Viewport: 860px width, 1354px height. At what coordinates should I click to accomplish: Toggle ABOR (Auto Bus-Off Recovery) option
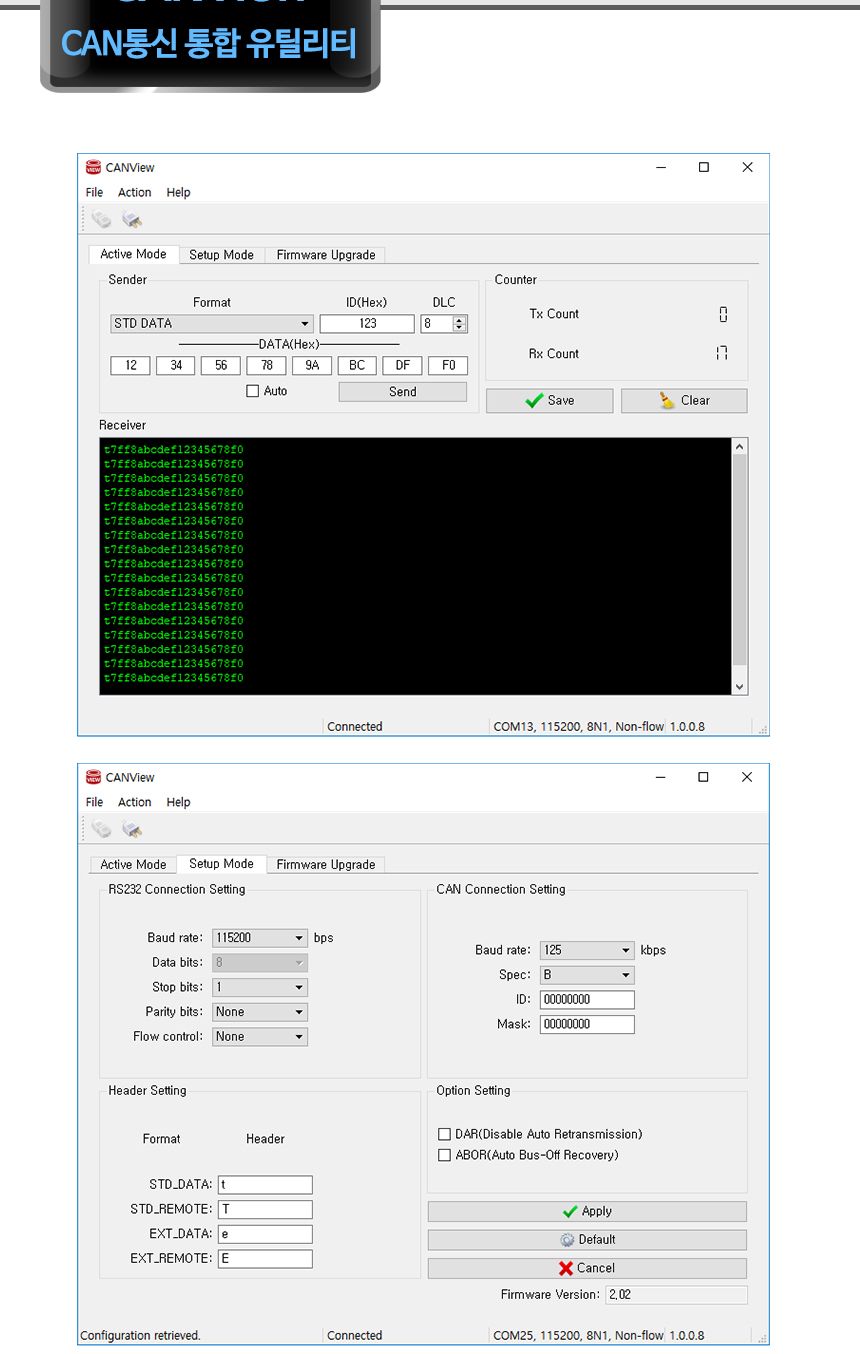coord(445,1155)
